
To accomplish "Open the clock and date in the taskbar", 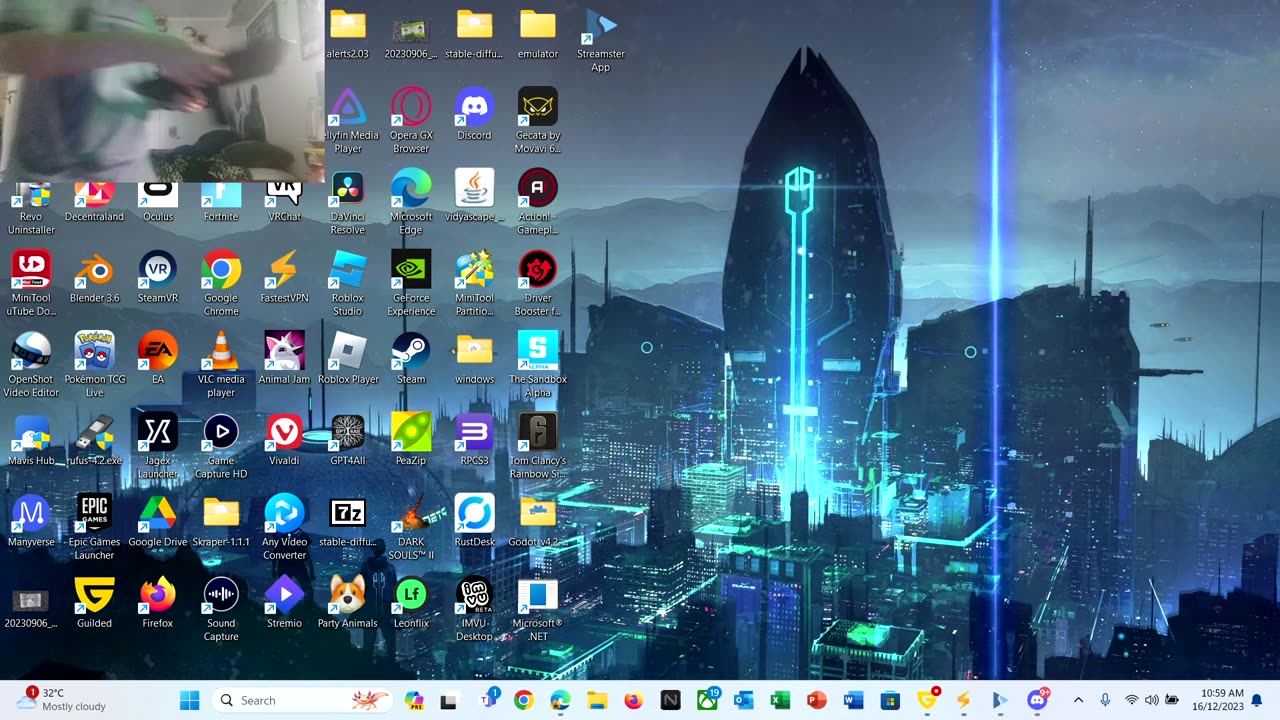I will click(1218, 700).
